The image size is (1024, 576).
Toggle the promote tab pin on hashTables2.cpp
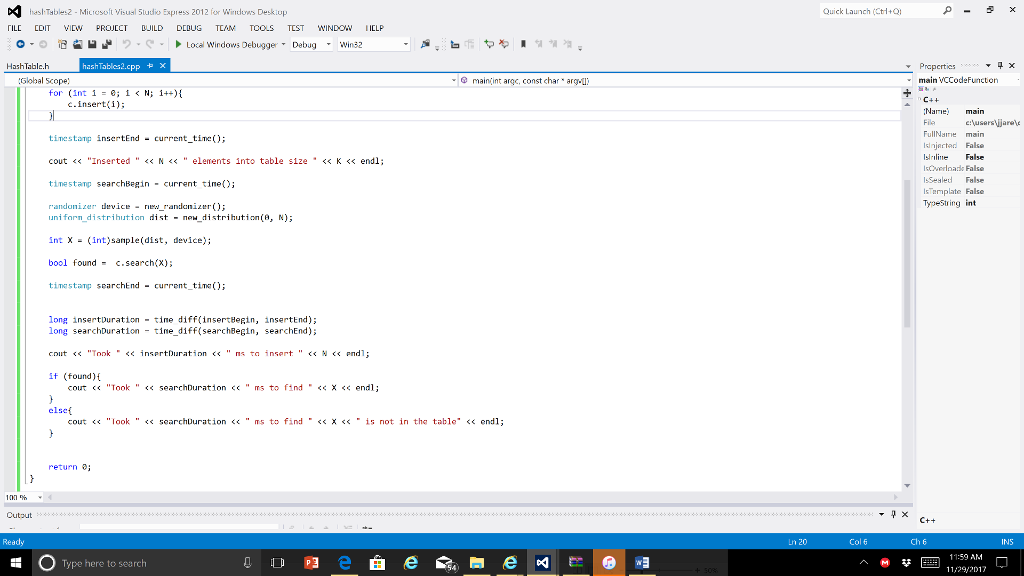click(150, 65)
